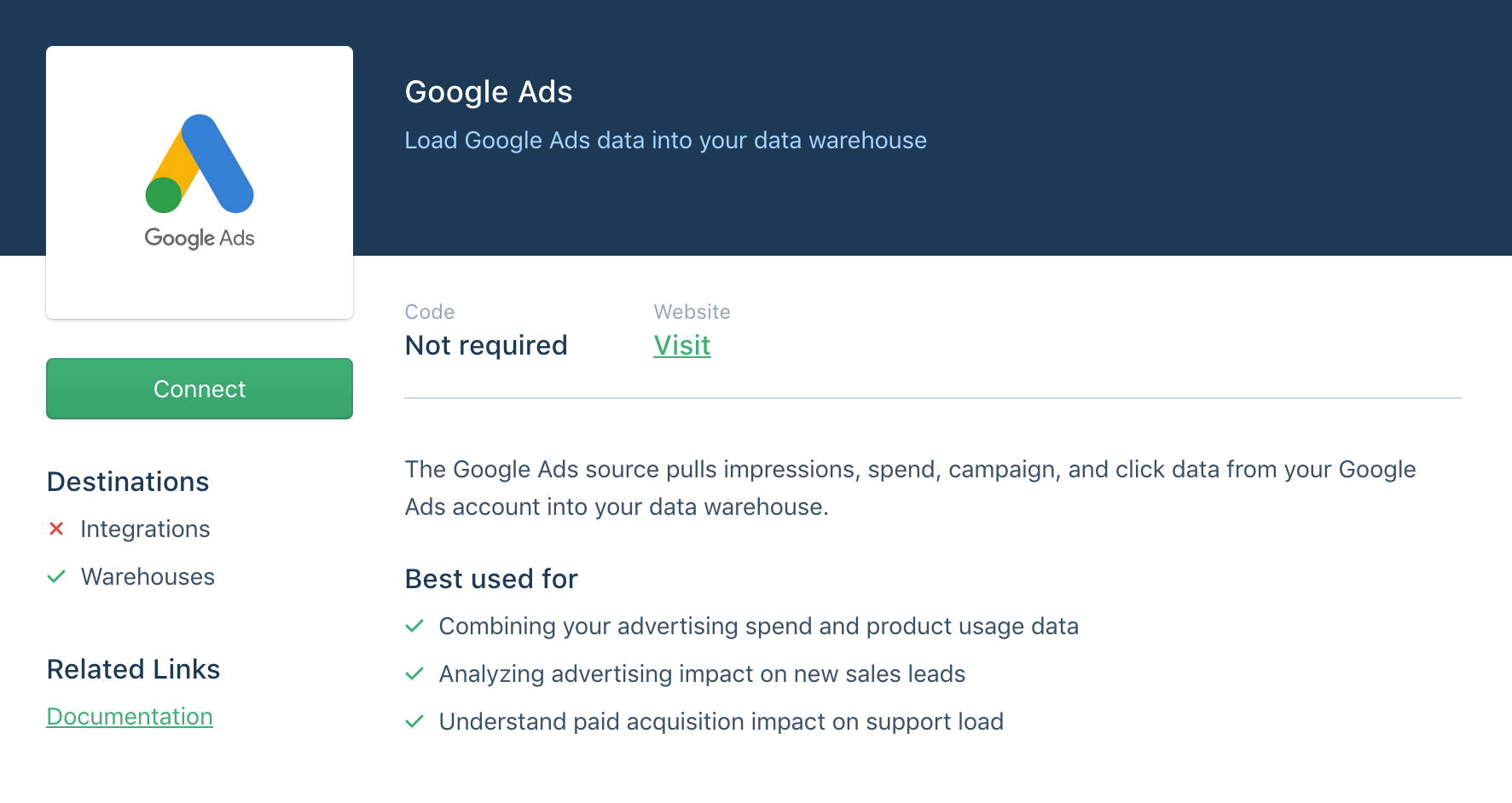
Task: Click the checkmark beside support load item
Action: 414,721
